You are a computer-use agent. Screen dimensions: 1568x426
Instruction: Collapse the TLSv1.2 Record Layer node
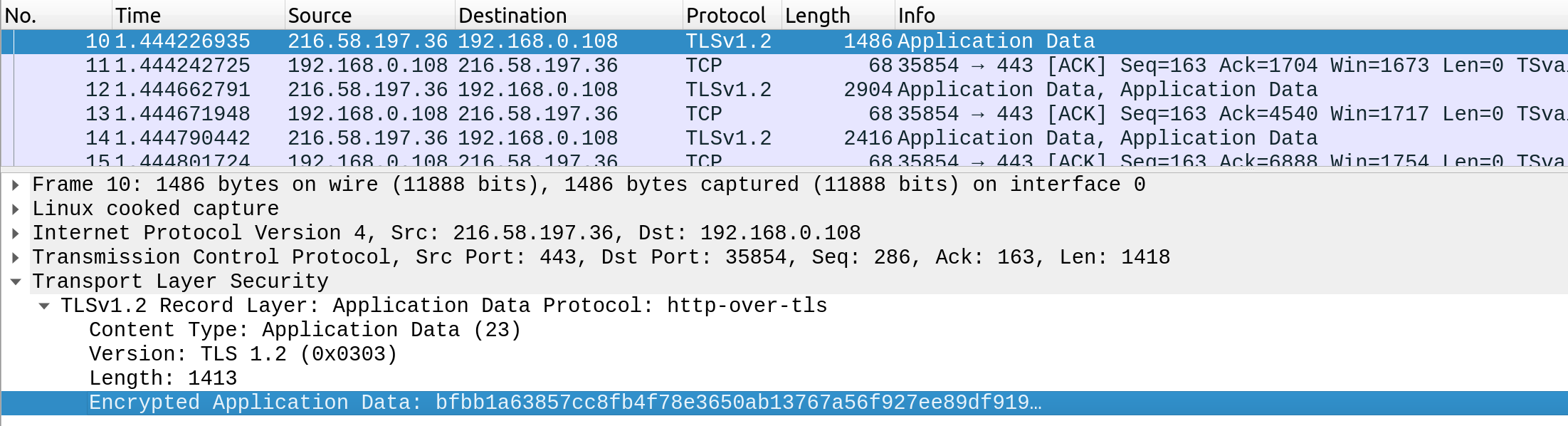coord(44,306)
